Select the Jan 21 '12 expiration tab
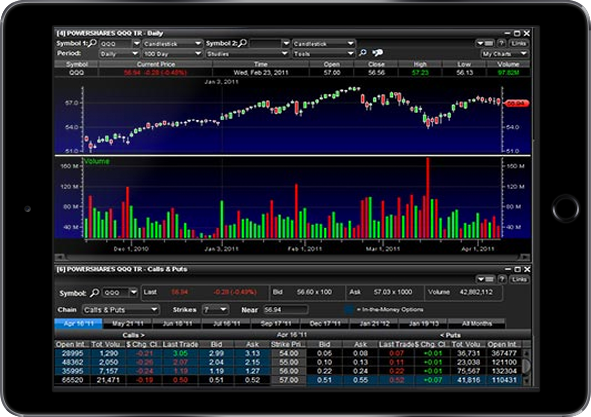The height and width of the screenshot is (417, 591). point(374,323)
